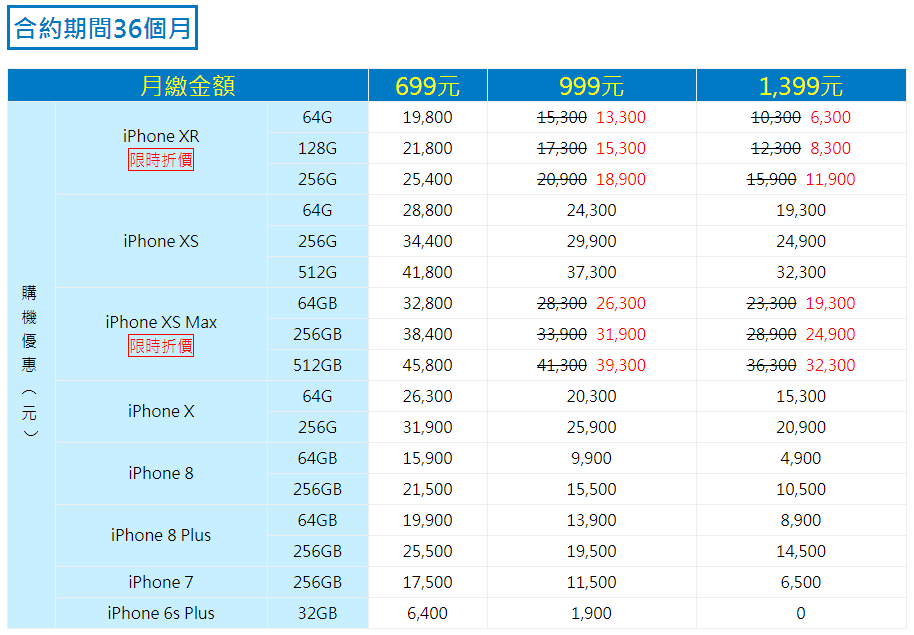The width and height of the screenshot is (914, 635).
Task: Click the 28,800 price for XS 64G
Action: click(x=427, y=210)
